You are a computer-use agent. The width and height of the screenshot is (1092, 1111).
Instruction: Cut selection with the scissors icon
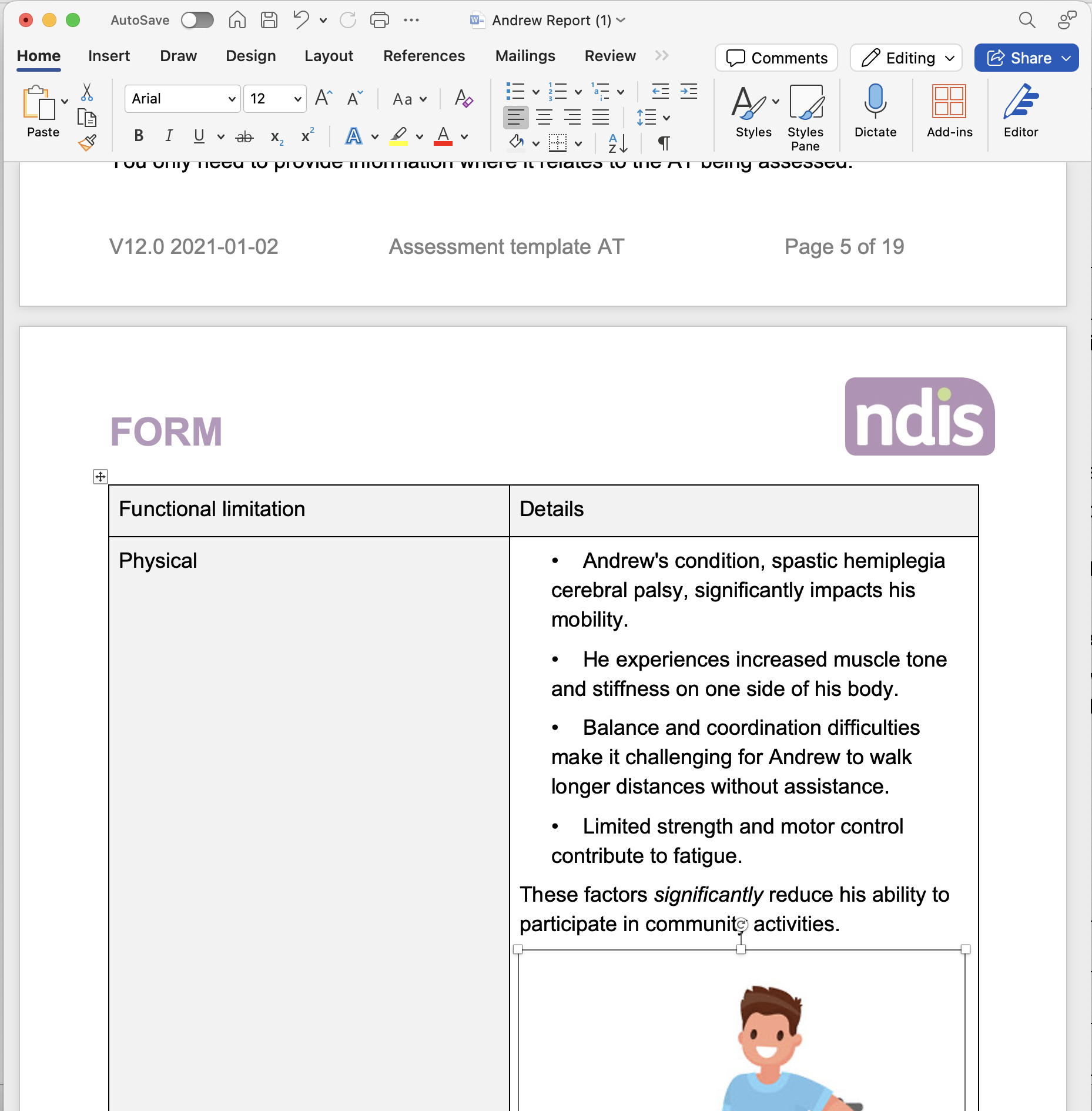87,92
